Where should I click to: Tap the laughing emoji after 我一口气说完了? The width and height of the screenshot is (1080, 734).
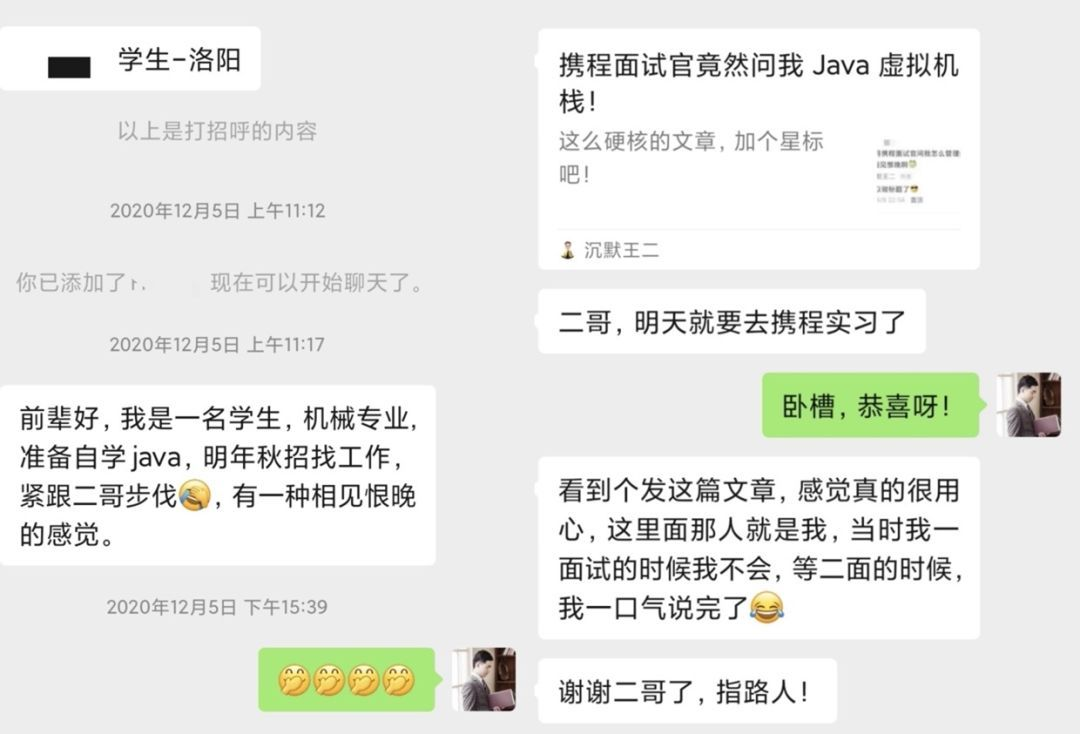pyautogui.click(x=766, y=607)
